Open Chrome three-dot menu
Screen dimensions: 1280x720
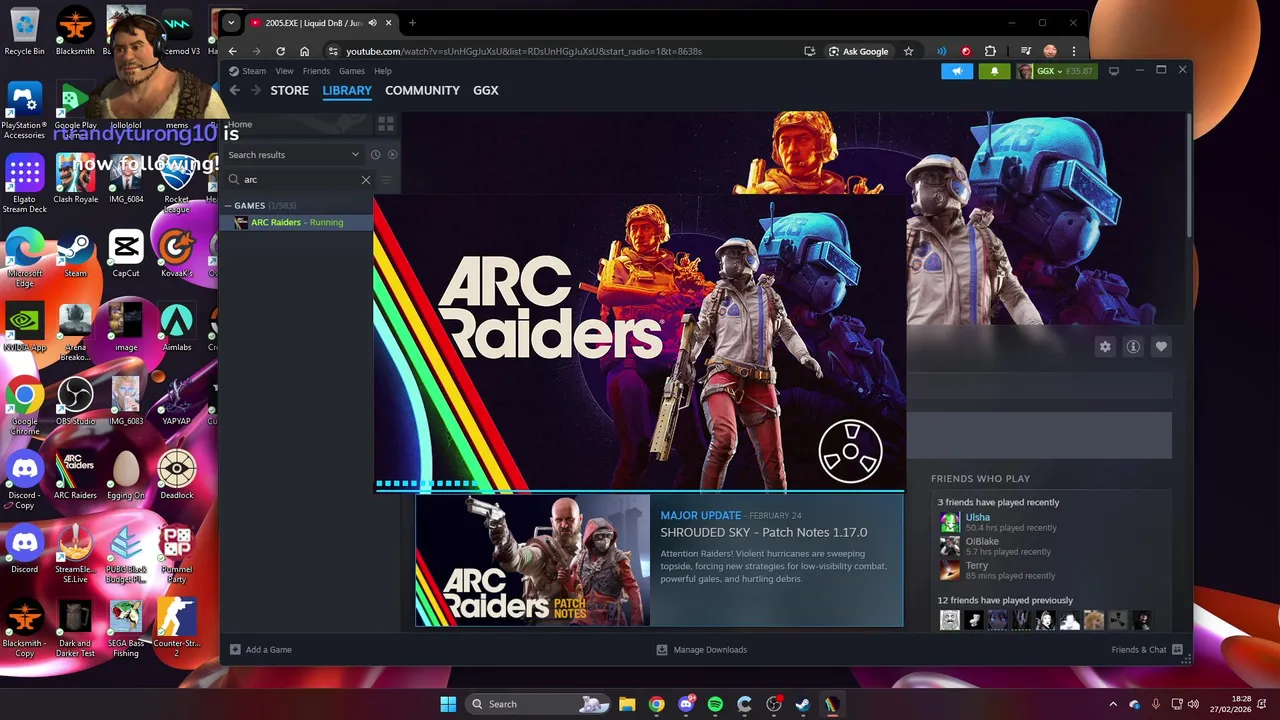tap(1074, 51)
